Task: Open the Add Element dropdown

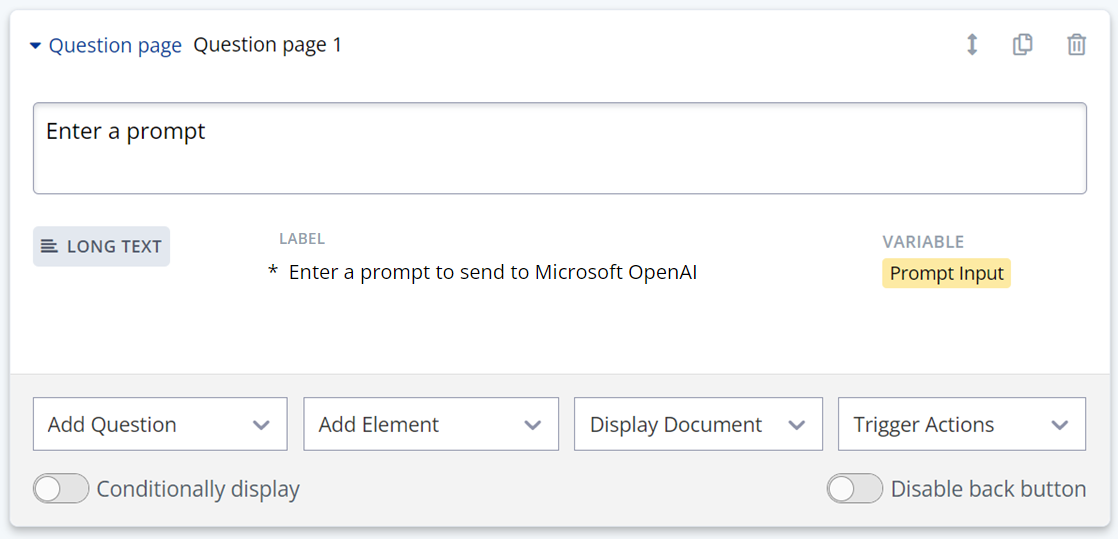Action: pyautogui.click(x=430, y=424)
